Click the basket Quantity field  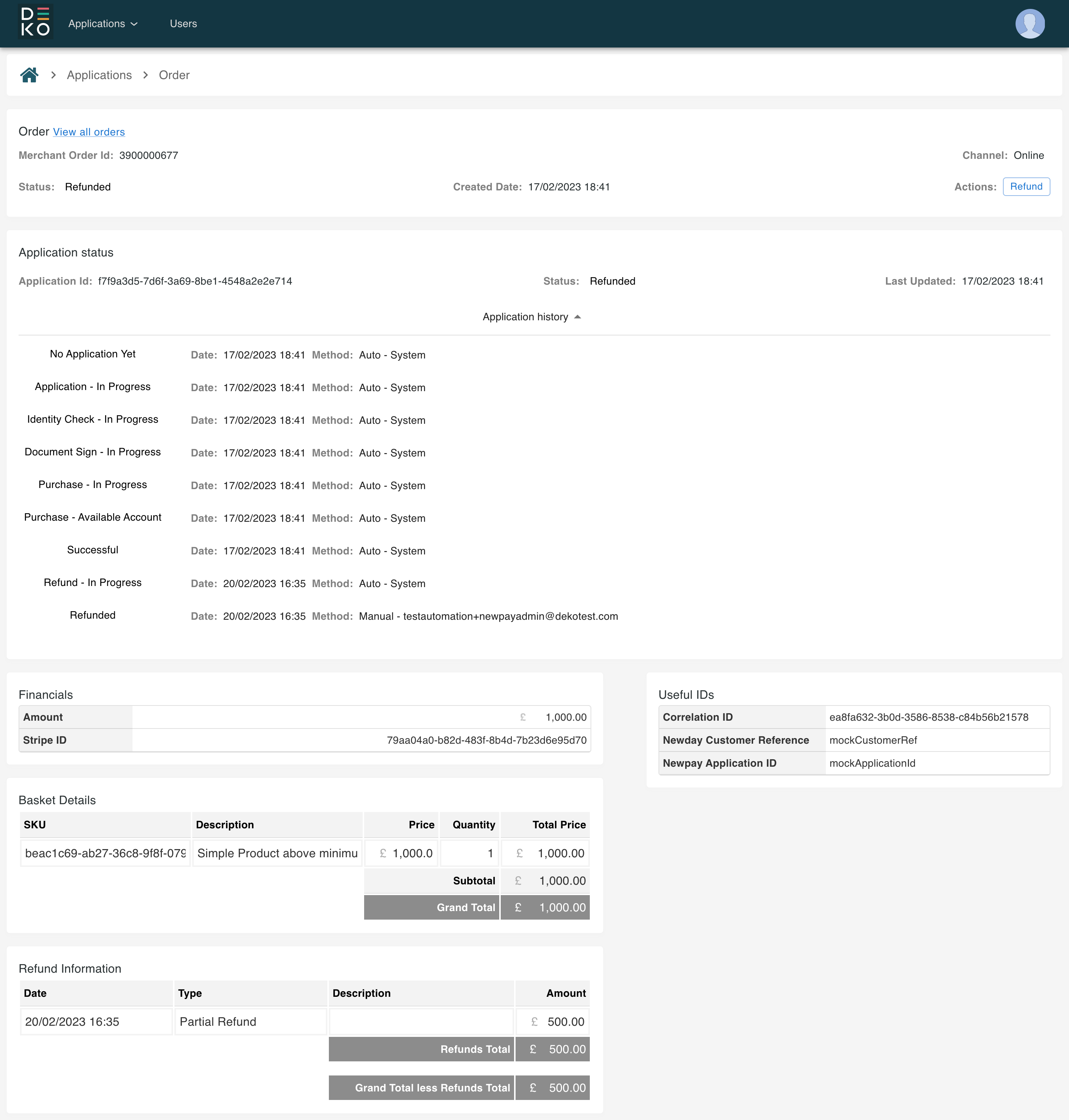[x=470, y=853]
